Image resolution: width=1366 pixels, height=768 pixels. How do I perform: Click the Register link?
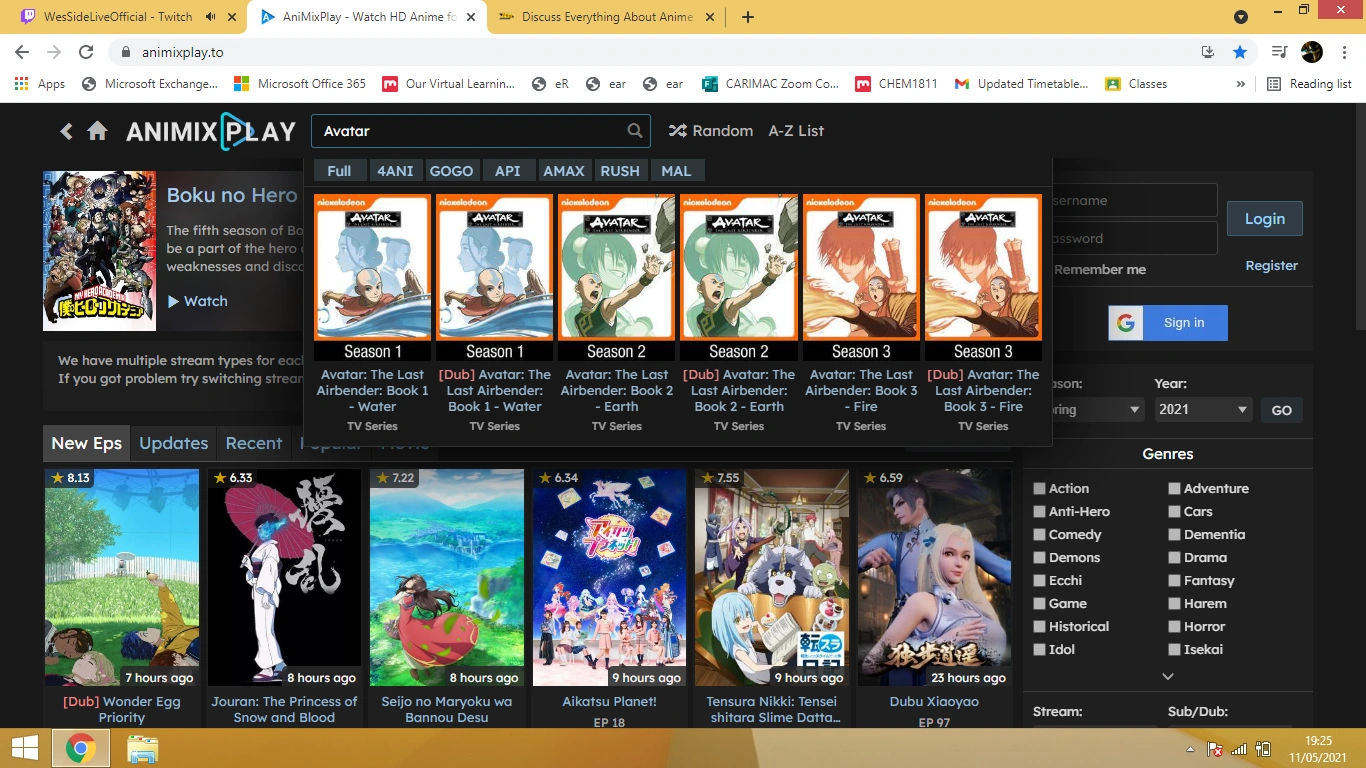click(x=1271, y=265)
